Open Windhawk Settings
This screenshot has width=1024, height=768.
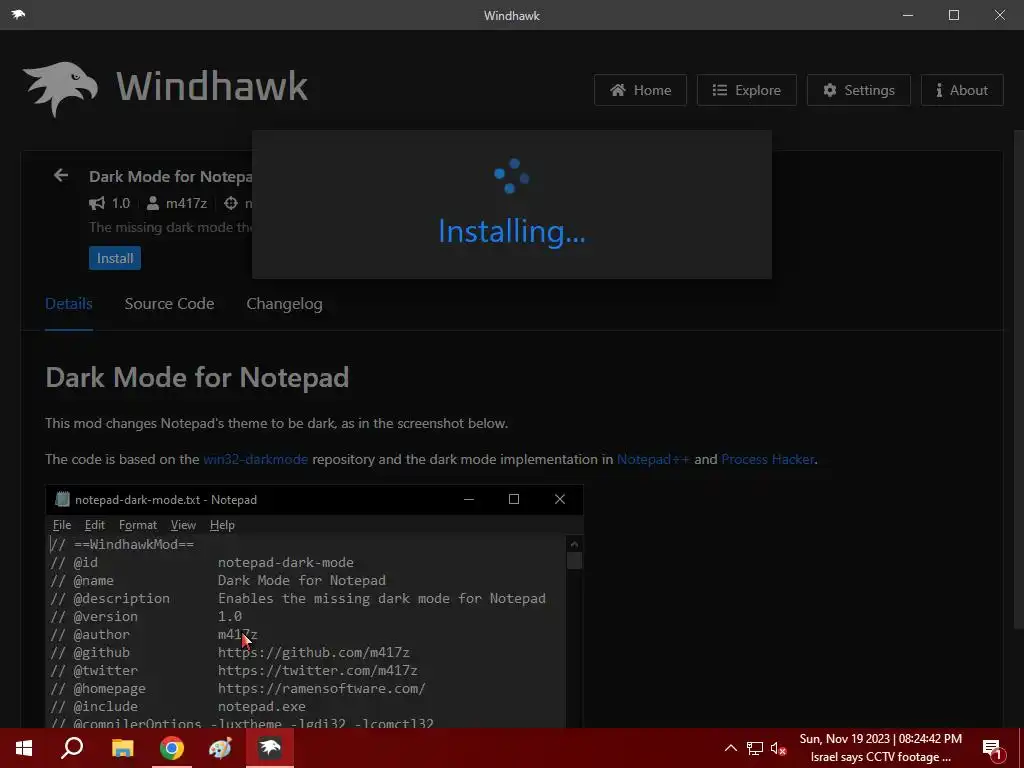(859, 90)
